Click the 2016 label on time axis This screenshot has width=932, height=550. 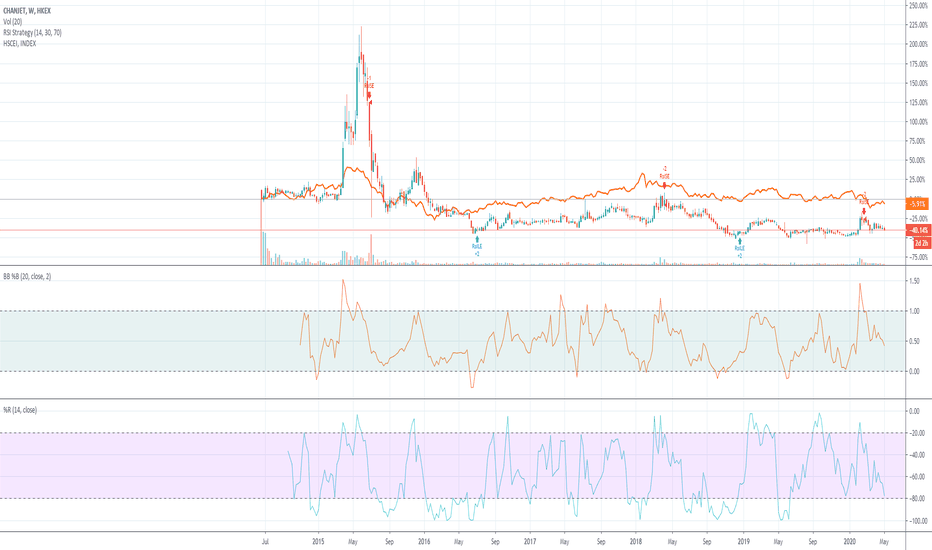(x=424, y=542)
